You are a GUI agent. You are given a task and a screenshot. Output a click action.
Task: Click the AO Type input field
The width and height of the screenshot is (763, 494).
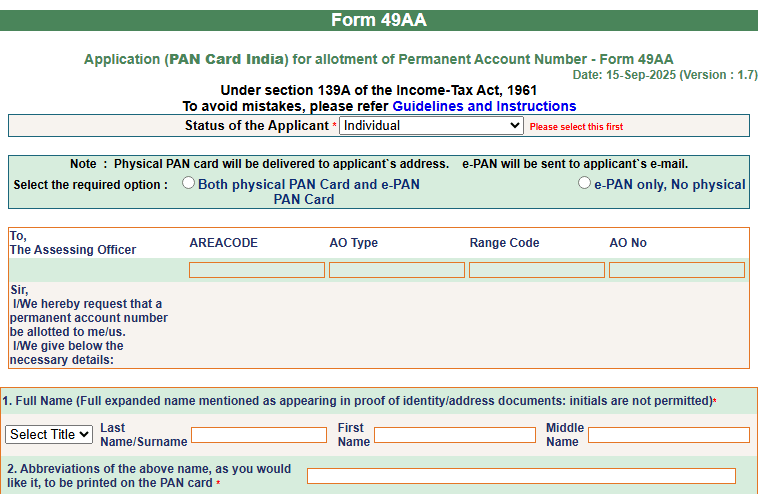397,270
